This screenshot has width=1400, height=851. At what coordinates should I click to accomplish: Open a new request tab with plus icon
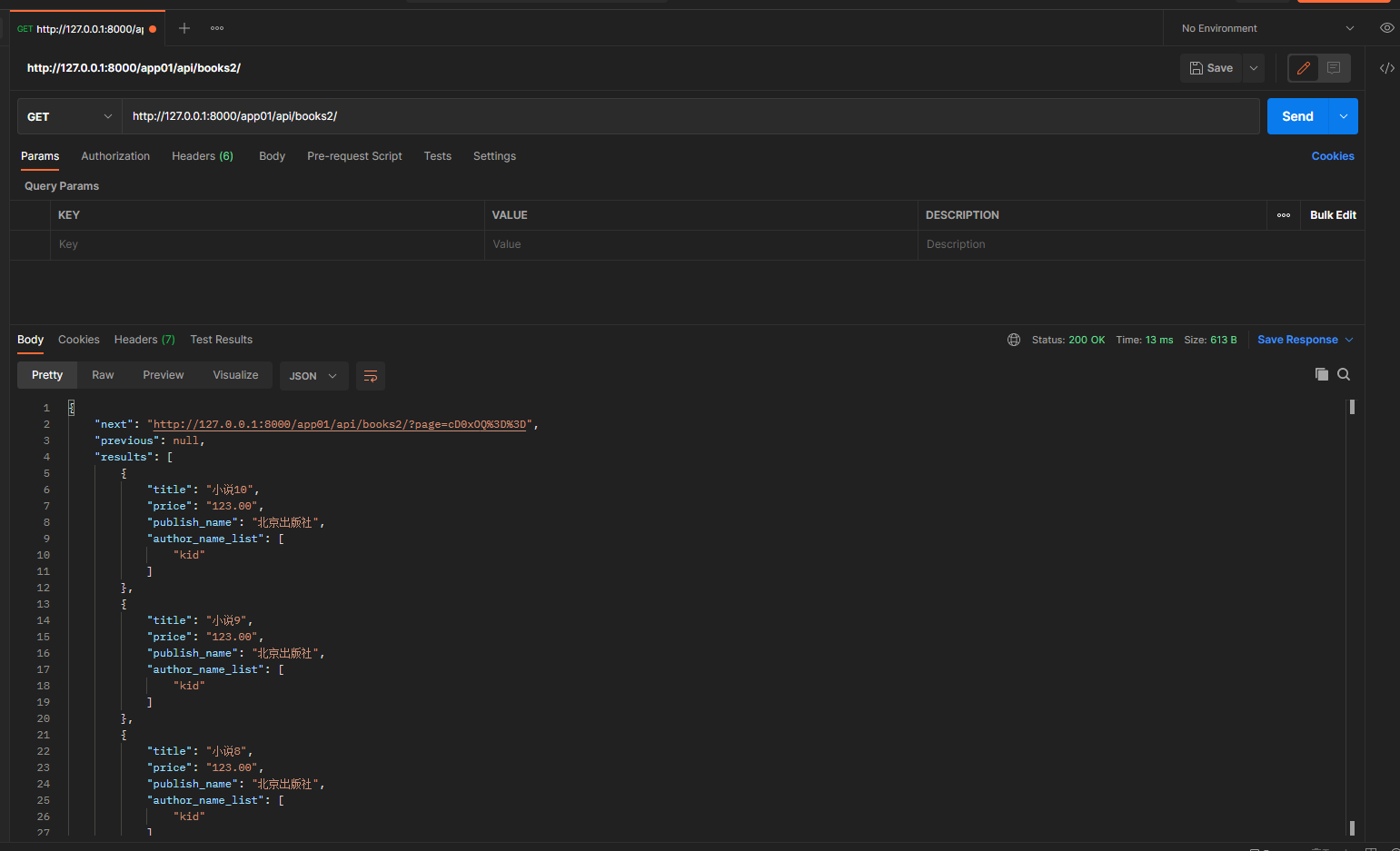[x=184, y=28]
